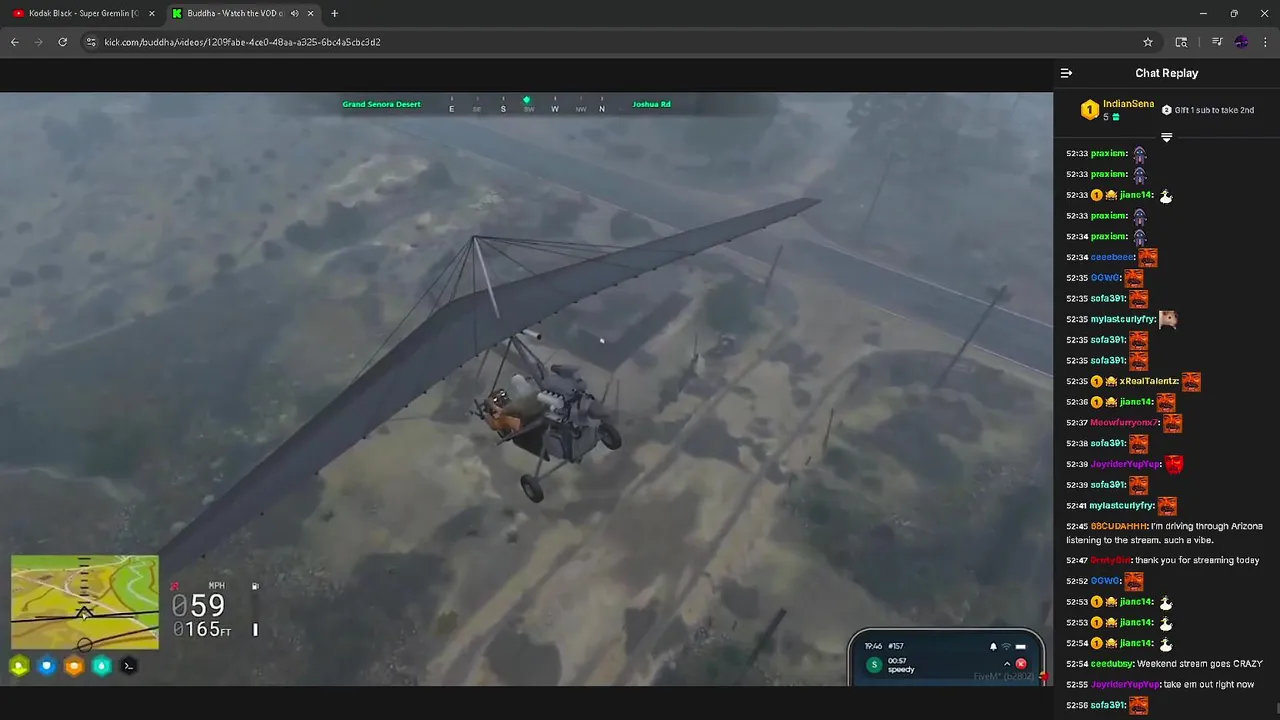Click ceeebeee's orange face emote at 52:34

(x=1148, y=257)
